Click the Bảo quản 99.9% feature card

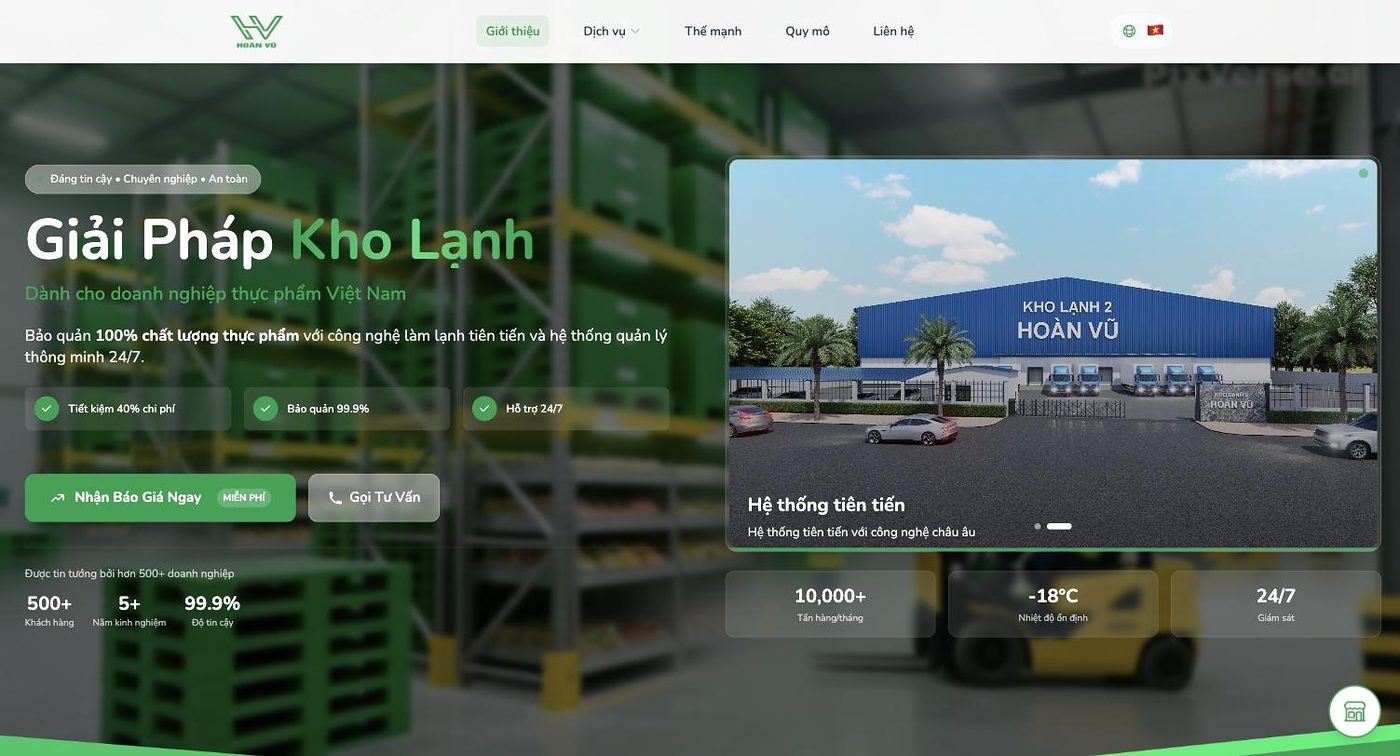(347, 409)
